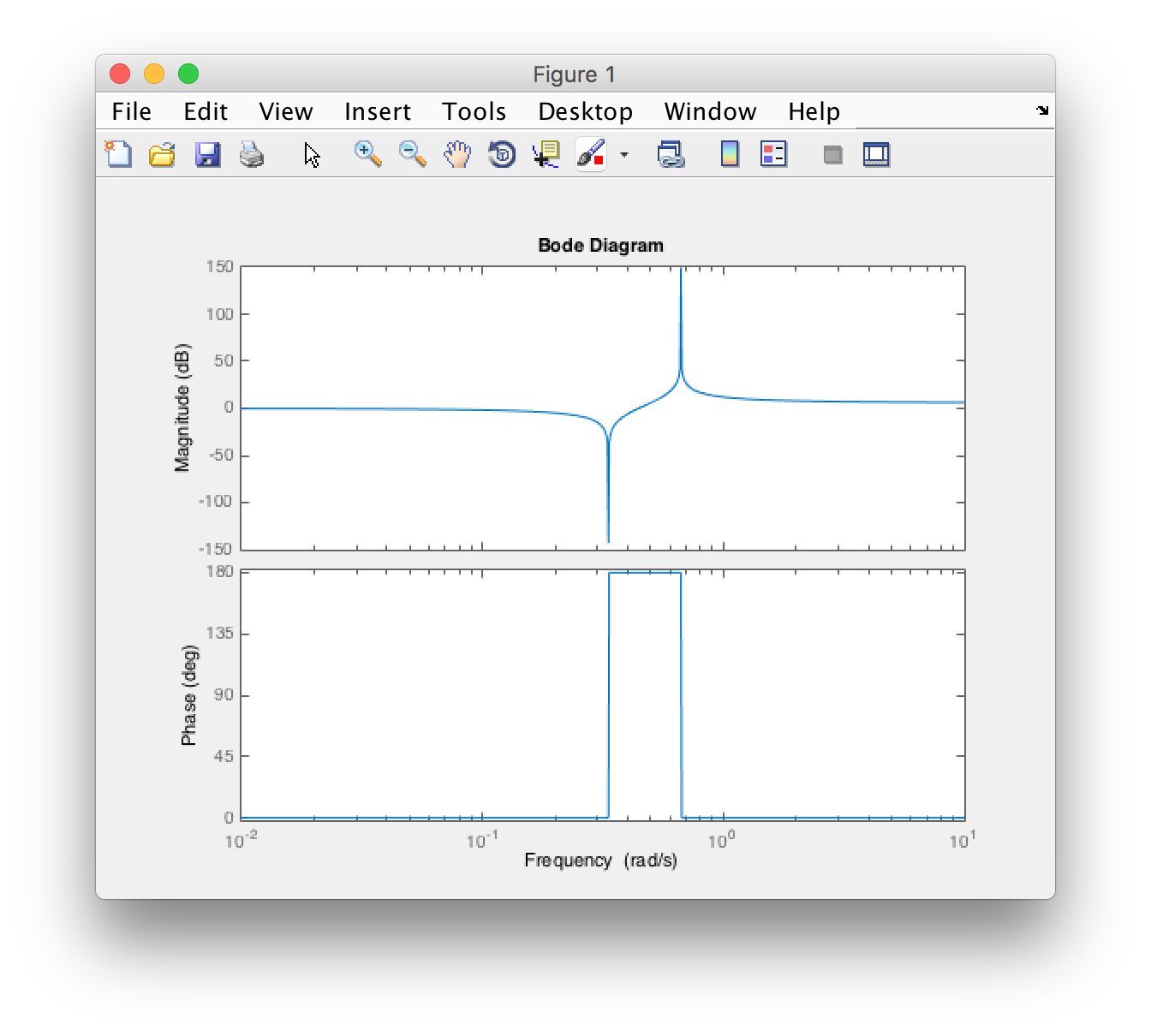This screenshot has height=1036, width=1151.
Task: Click the Bode Diagram title text
Action: click(x=600, y=246)
